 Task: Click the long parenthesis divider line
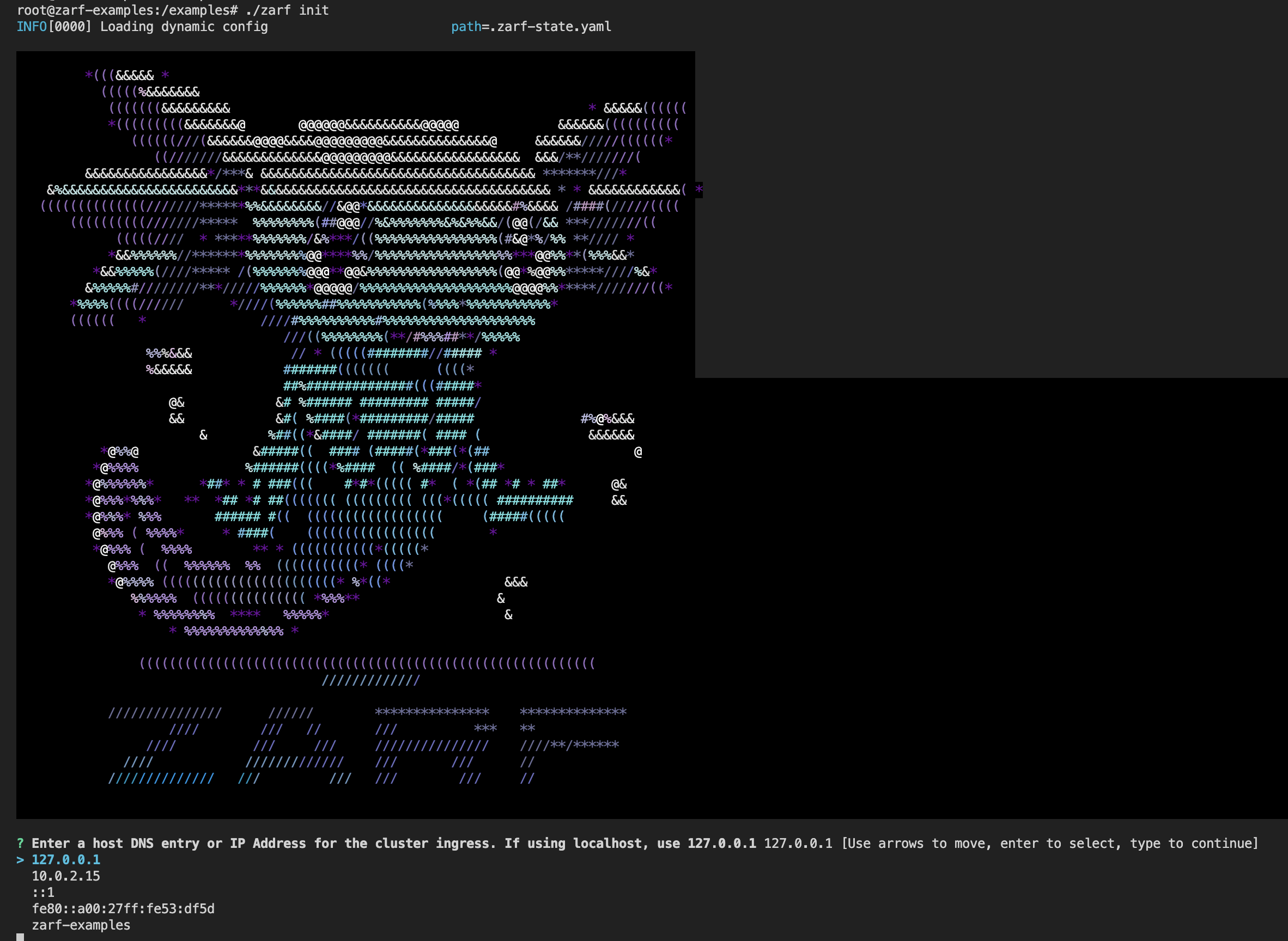click(x=367, y=664)
